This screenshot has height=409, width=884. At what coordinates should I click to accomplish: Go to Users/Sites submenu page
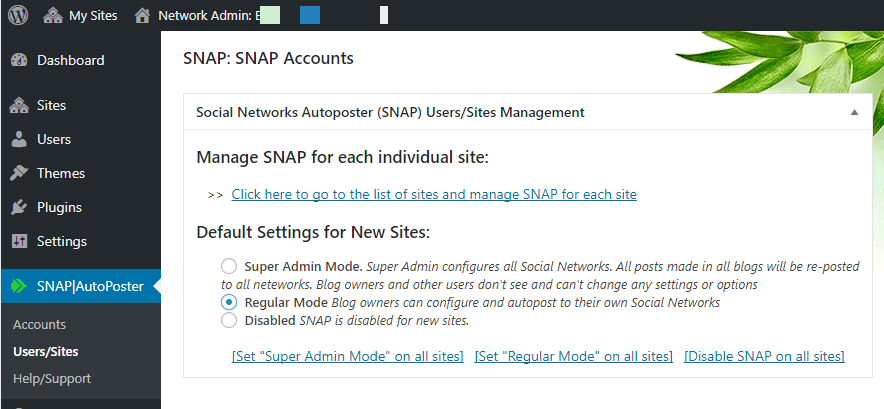point(46,351)
